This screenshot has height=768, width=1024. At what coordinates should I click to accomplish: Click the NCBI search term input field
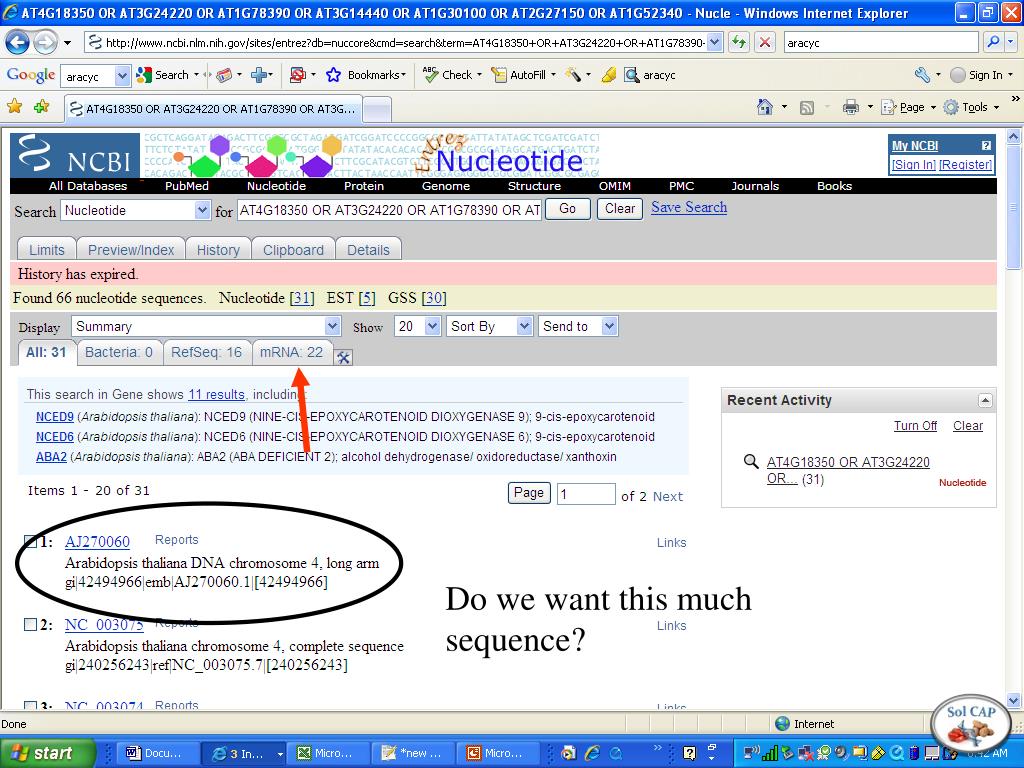tap(389, 210)
